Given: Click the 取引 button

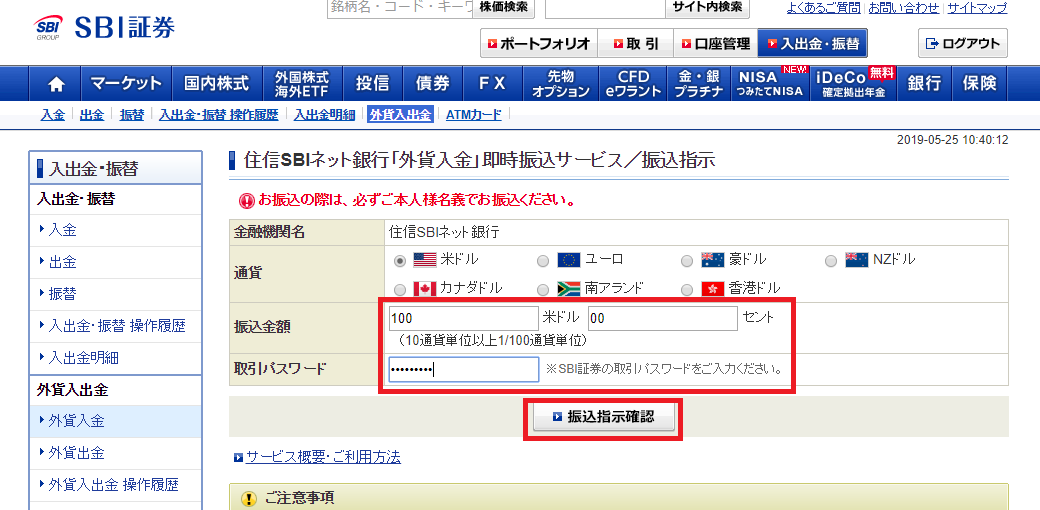Looking at the screenshot, I should [635, 44].
